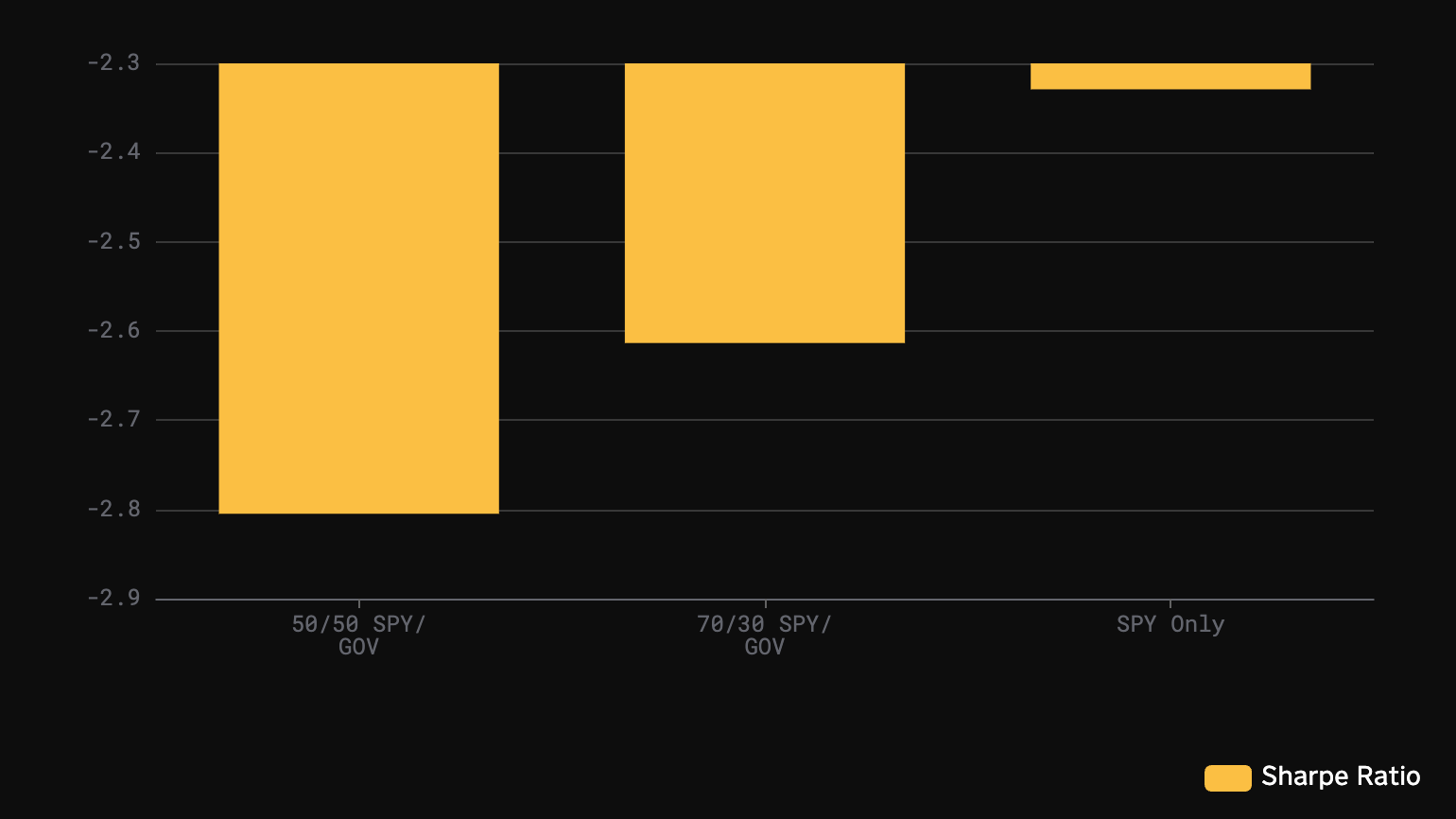This screenshot has height=819, width=1456.
Task: Click the -2.5 horizontal gridline
Action: (x=1135, y=242)
